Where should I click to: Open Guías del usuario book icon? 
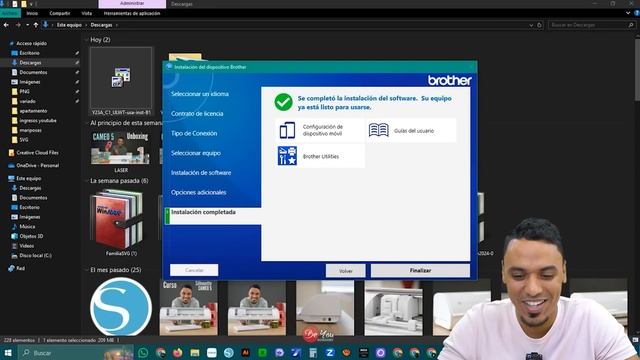[379, 130]
